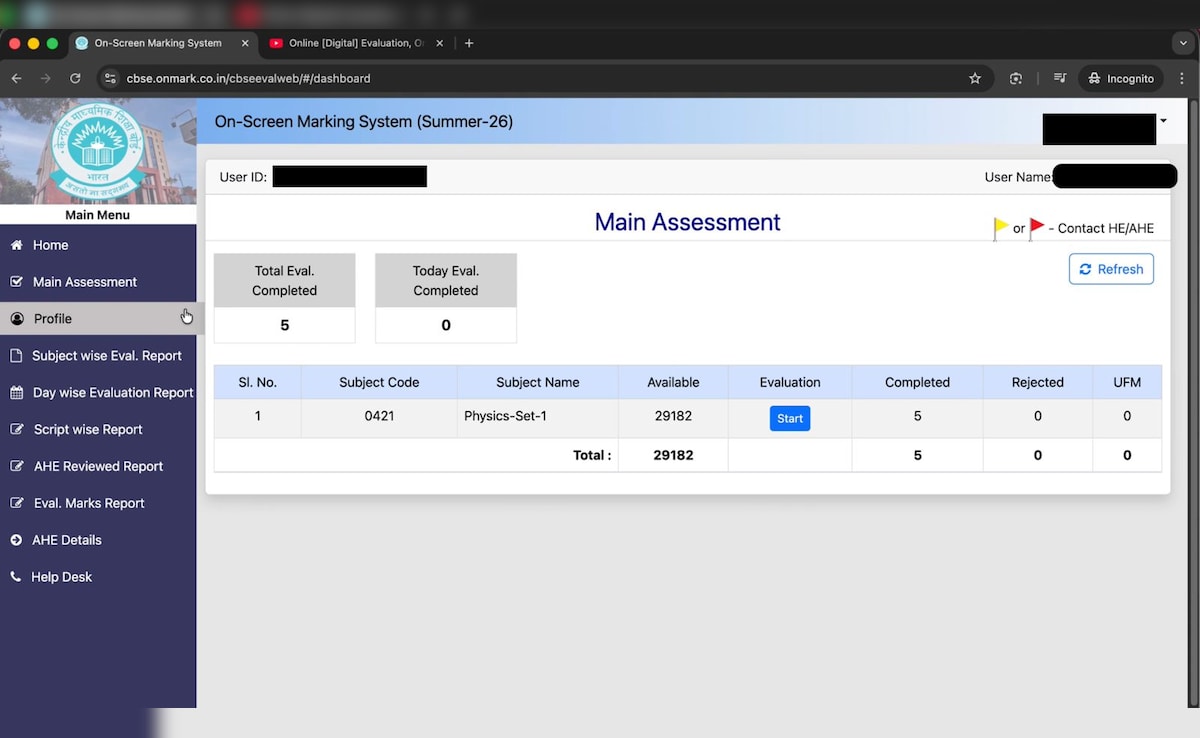Open Chrome three-dot menu
The height and width of the screenshot is (738, 1200).
(1183, 78)
